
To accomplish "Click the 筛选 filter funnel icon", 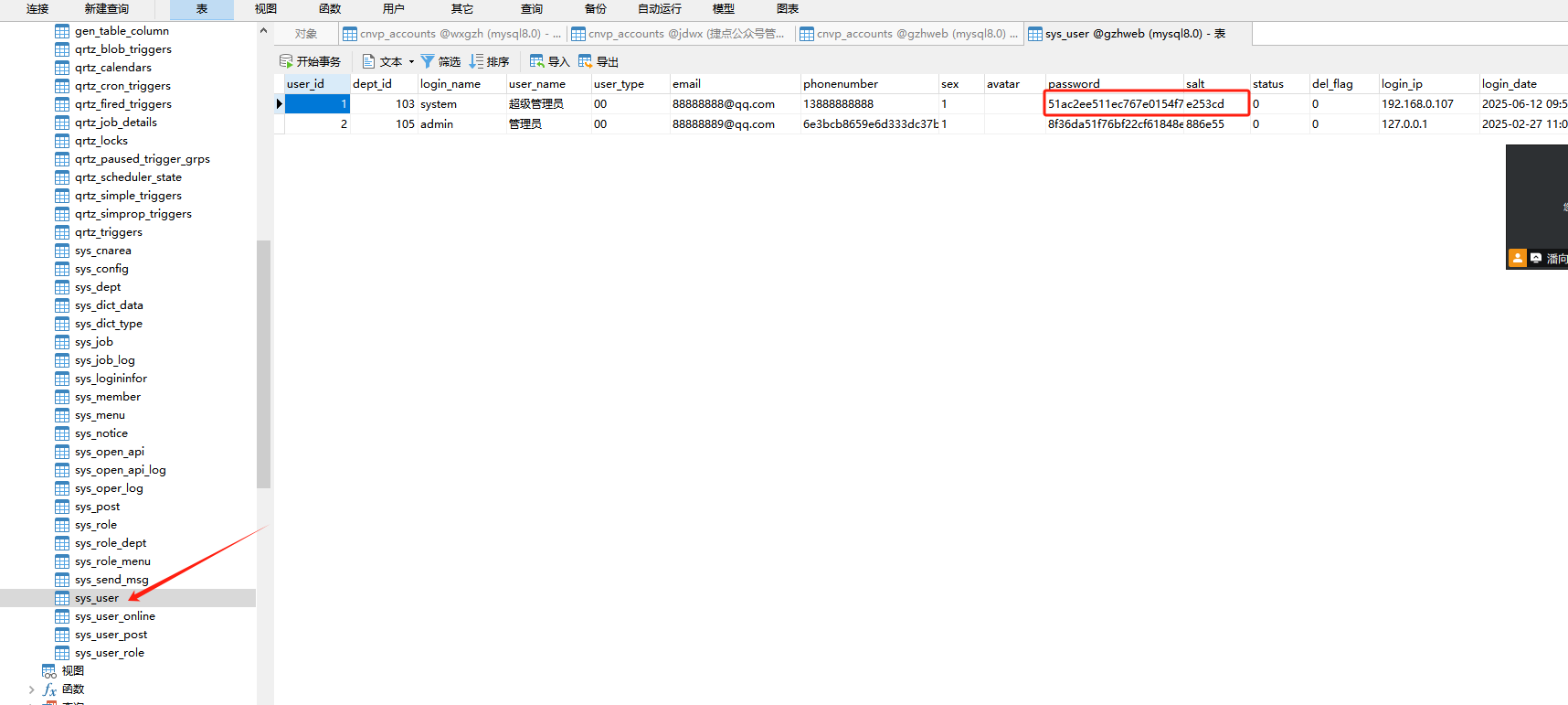I will point(427,61).
